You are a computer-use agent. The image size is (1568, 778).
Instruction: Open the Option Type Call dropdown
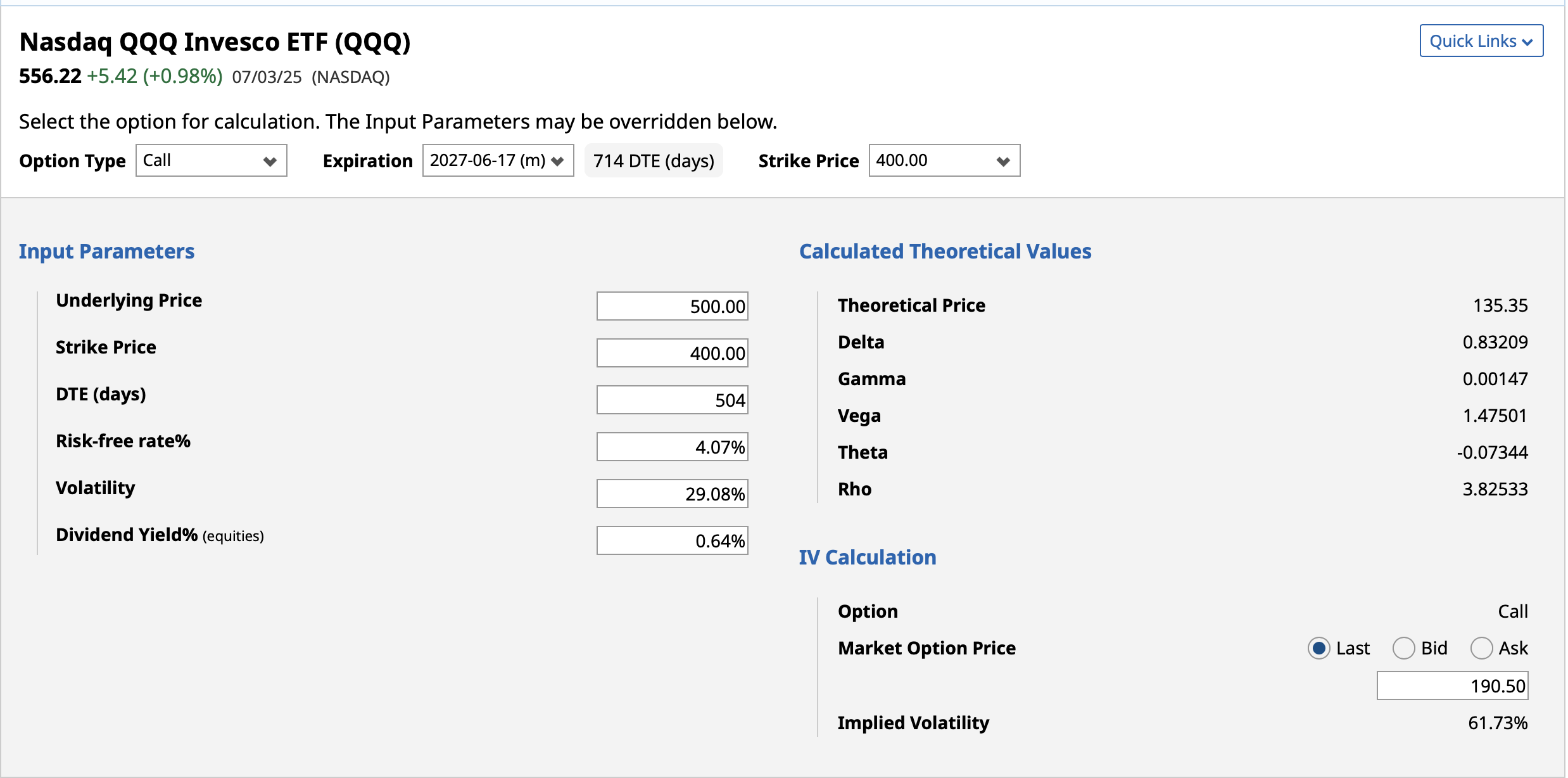(211, 160)
